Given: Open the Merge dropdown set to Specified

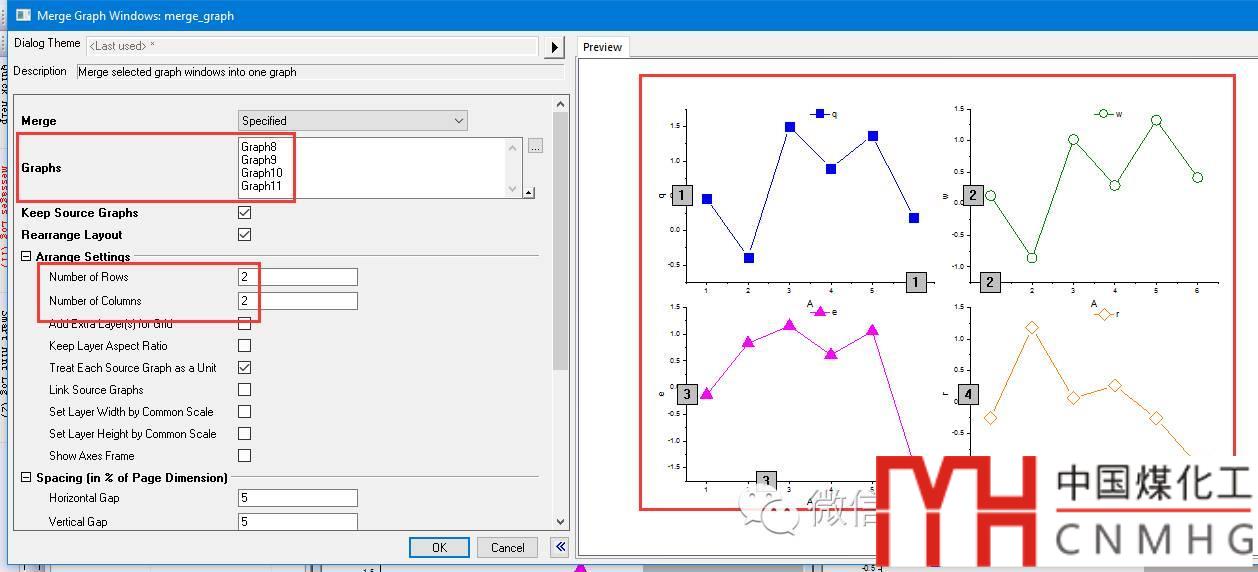Looking at the screenshot, I should (352, 120).
